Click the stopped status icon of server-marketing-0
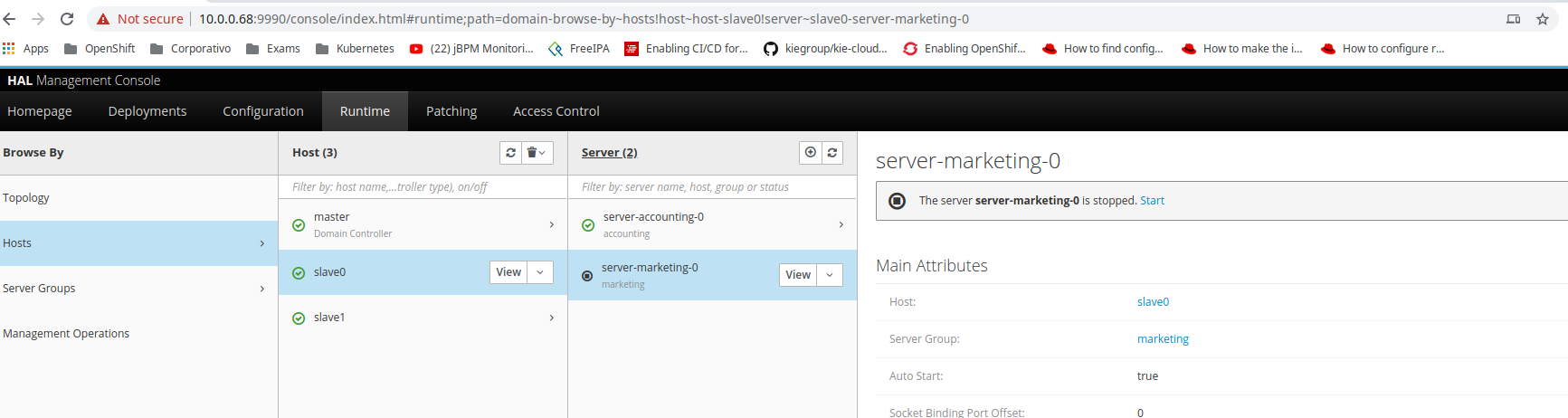 [x=587, y=276]
